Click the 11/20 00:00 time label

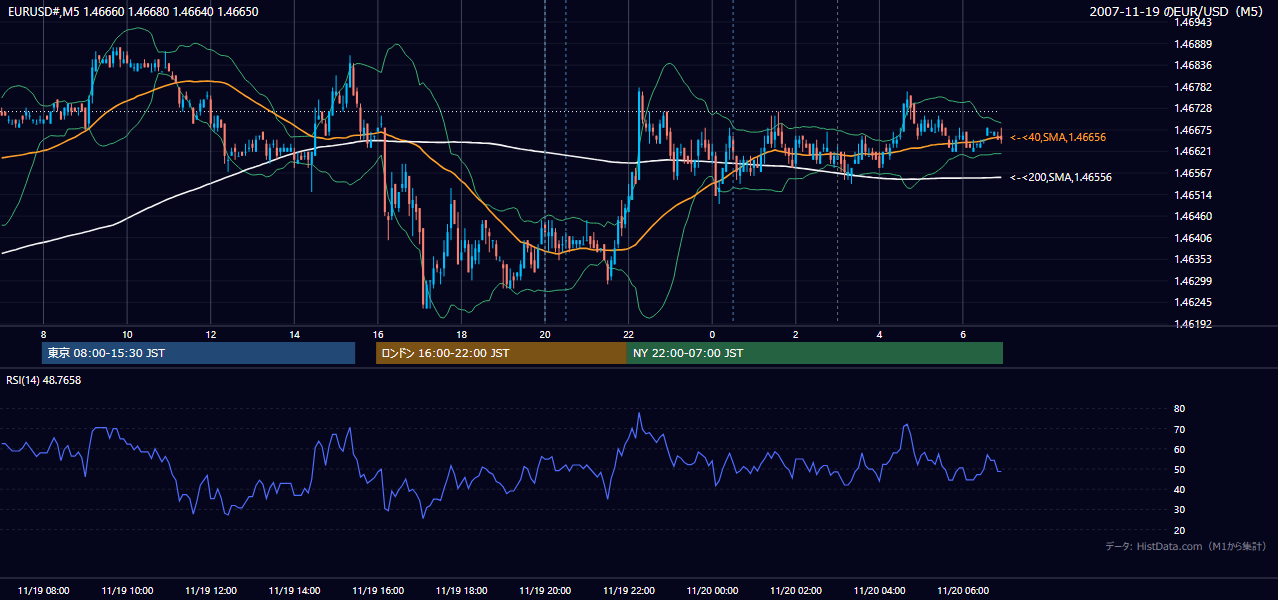pos(712,591)
